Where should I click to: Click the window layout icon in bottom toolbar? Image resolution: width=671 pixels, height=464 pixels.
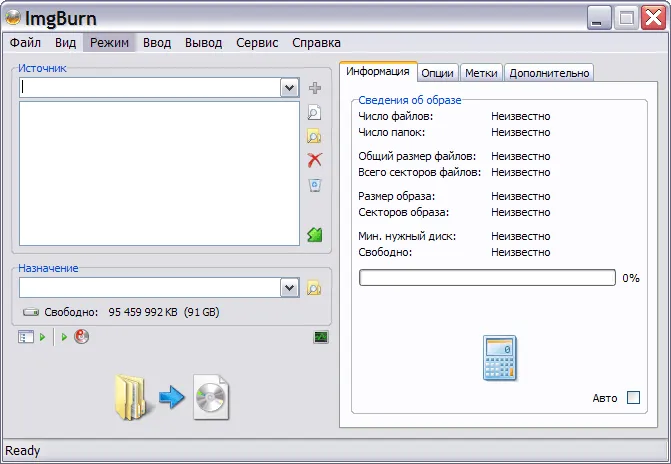tap(26, 337)
